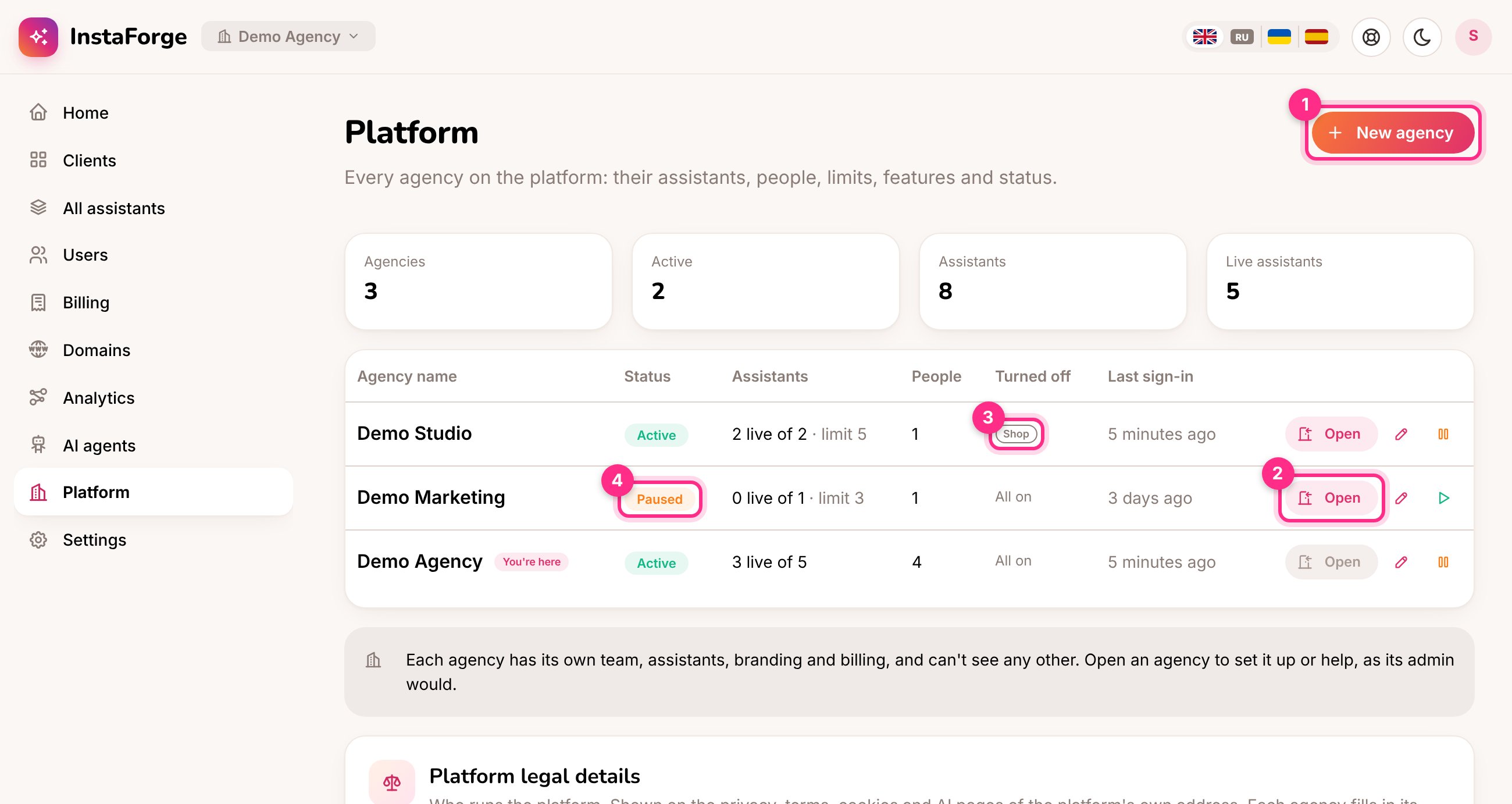Select the Spanish flag language
Viewport: 1512px width, 804px height.
pos(1317,37)
